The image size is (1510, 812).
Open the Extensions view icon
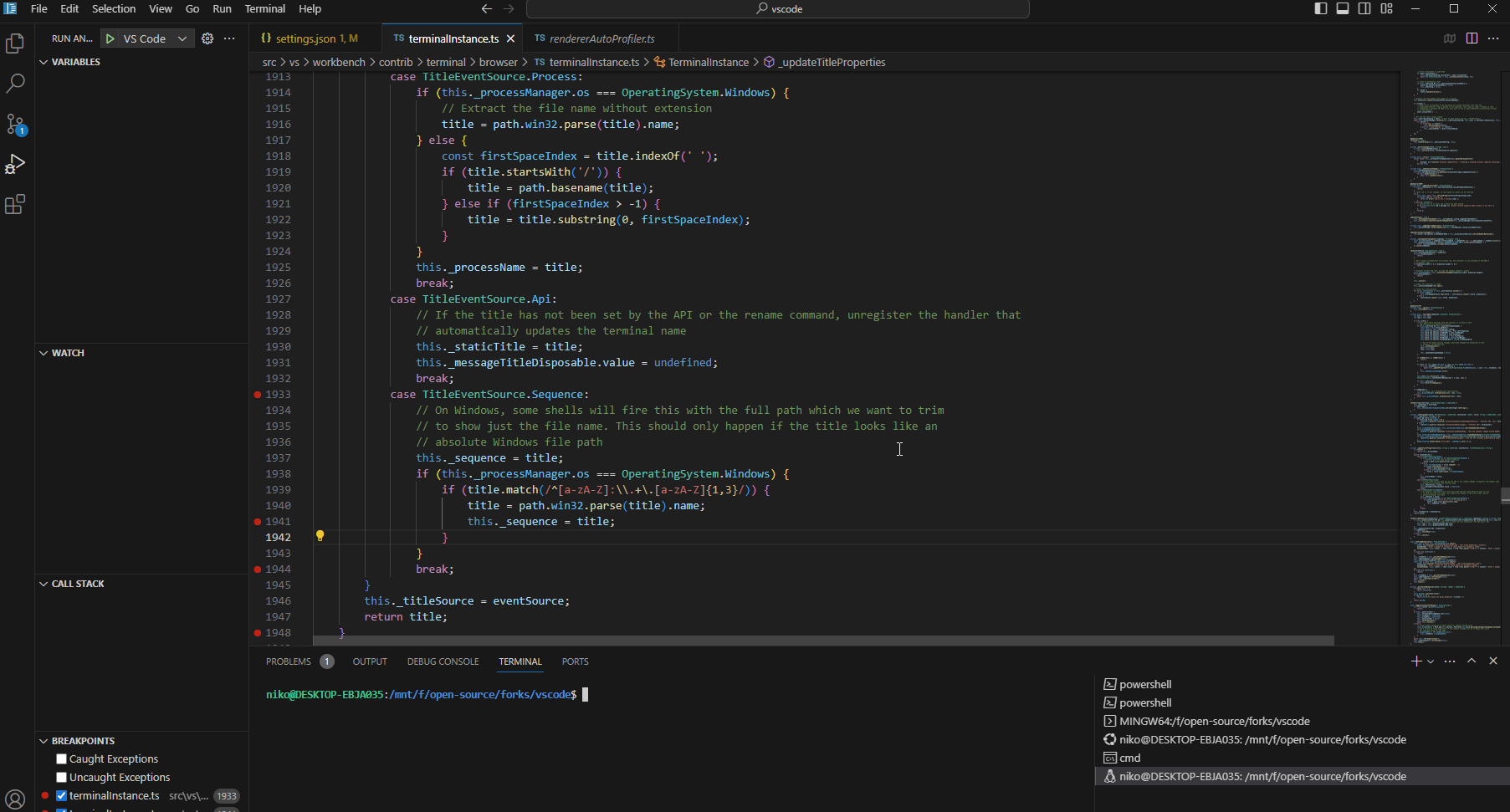click(15, 204)
